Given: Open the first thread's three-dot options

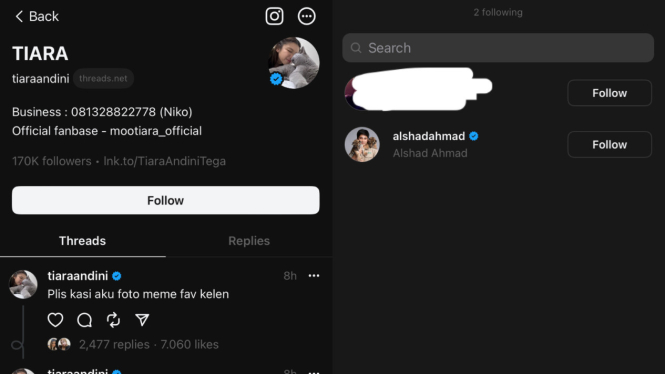Looking at the screenshot, I should (314, 276).
